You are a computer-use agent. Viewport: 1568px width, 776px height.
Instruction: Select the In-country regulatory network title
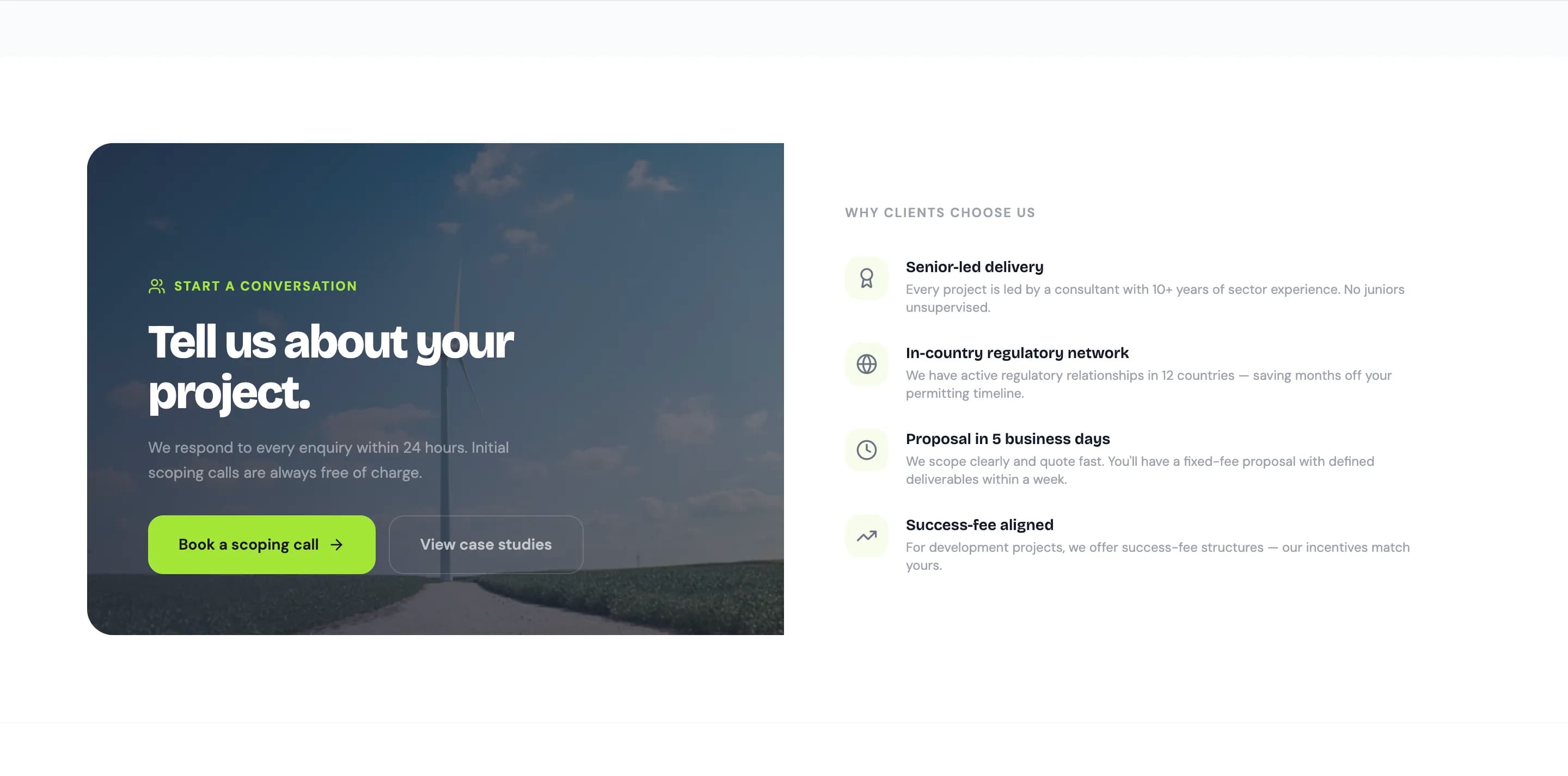point(1016,353)
